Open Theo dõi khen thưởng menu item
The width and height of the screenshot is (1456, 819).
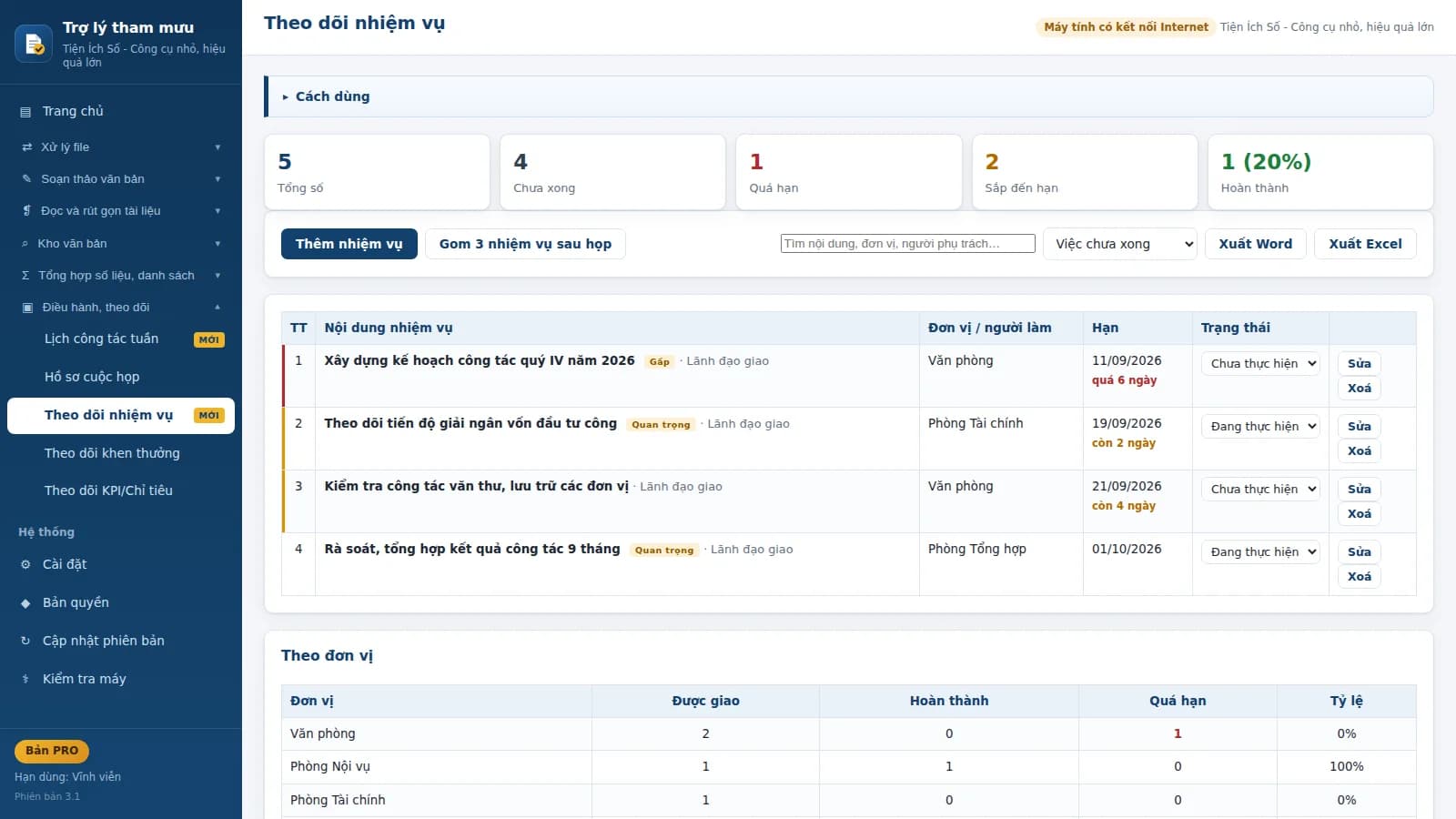(x=121, y=453)
